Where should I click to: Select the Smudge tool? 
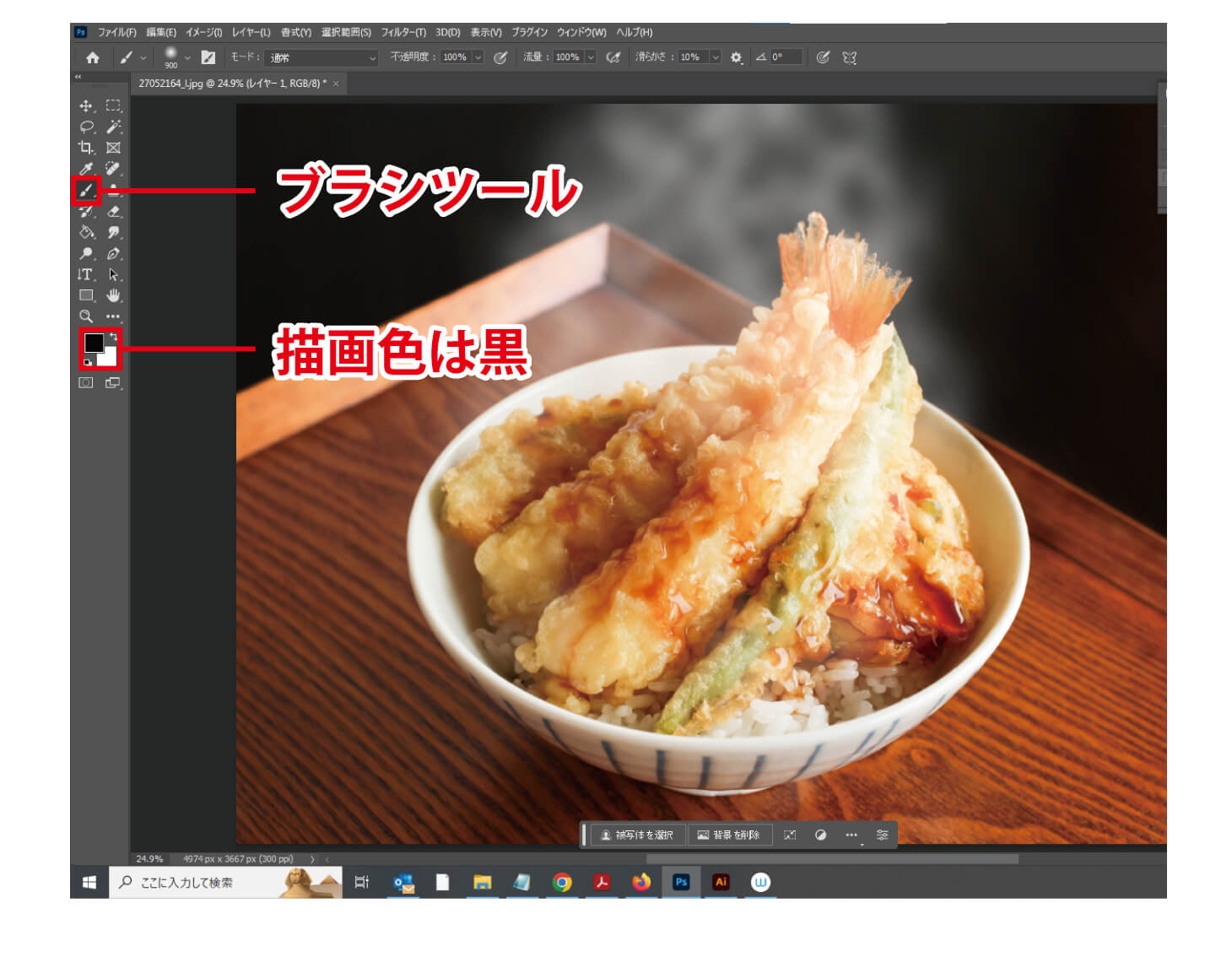113,232
